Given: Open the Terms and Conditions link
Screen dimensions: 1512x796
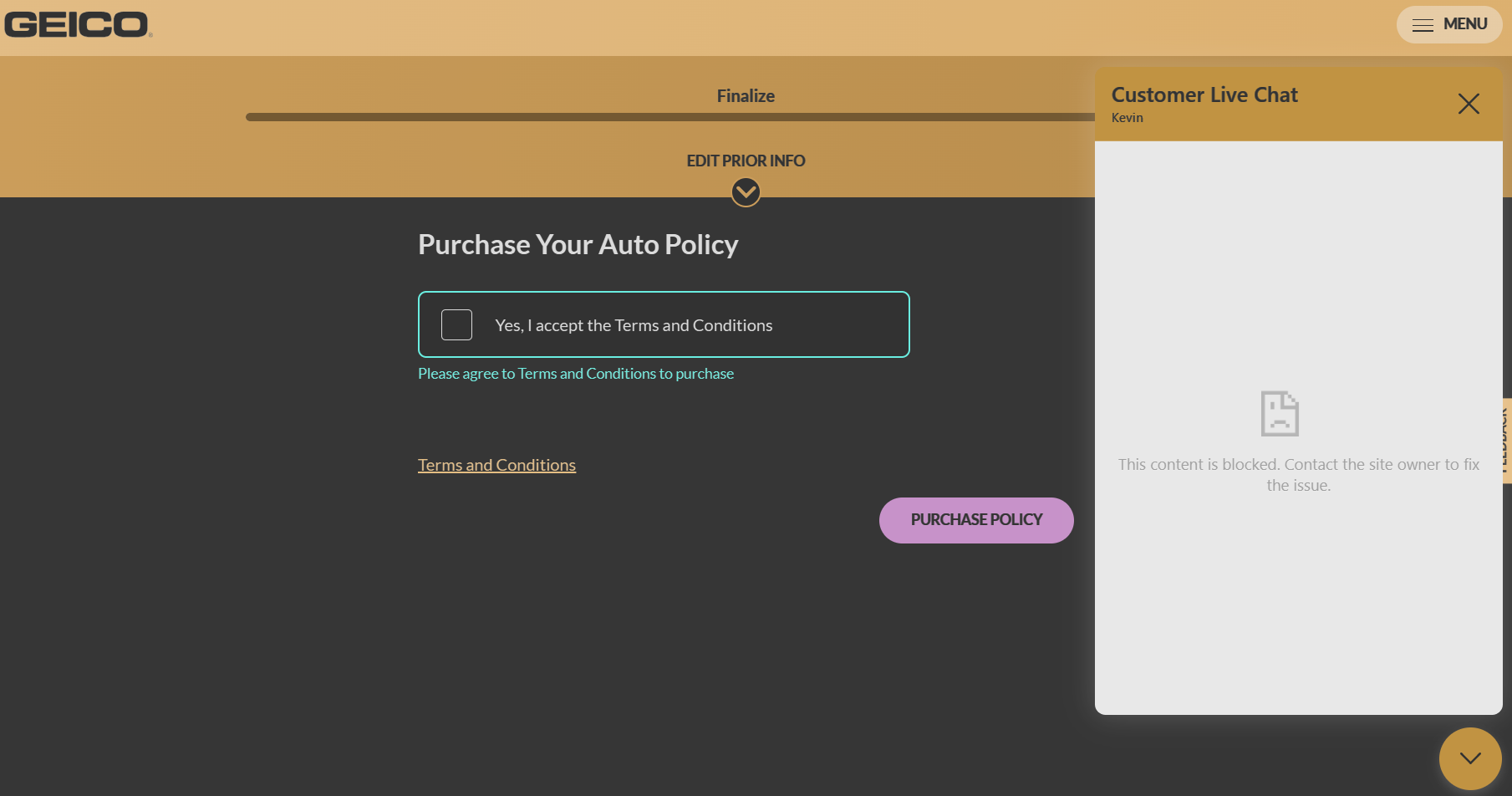Looking at the screenshot, I should point(496,465).
